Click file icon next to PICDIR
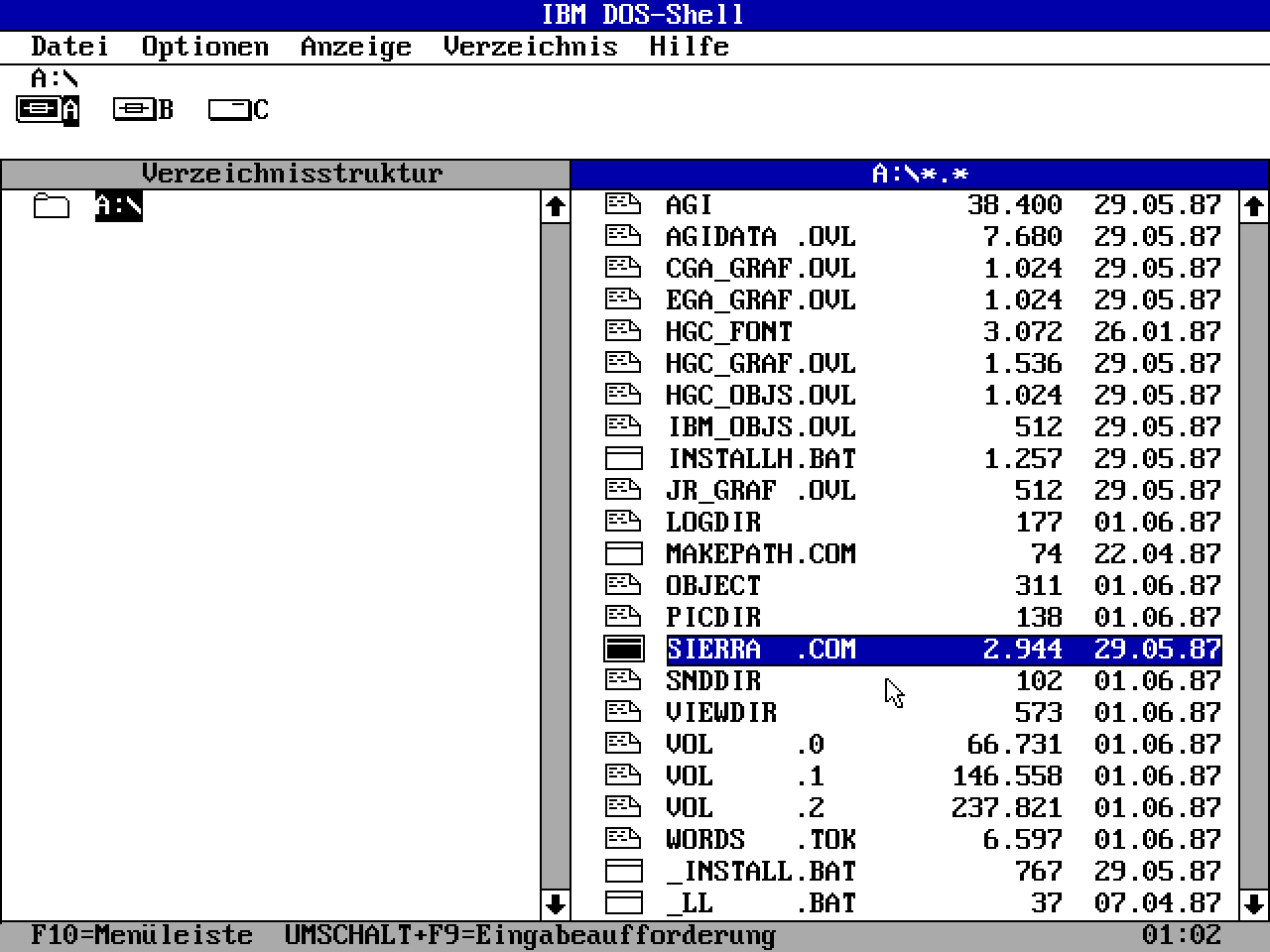 [623, 617]
